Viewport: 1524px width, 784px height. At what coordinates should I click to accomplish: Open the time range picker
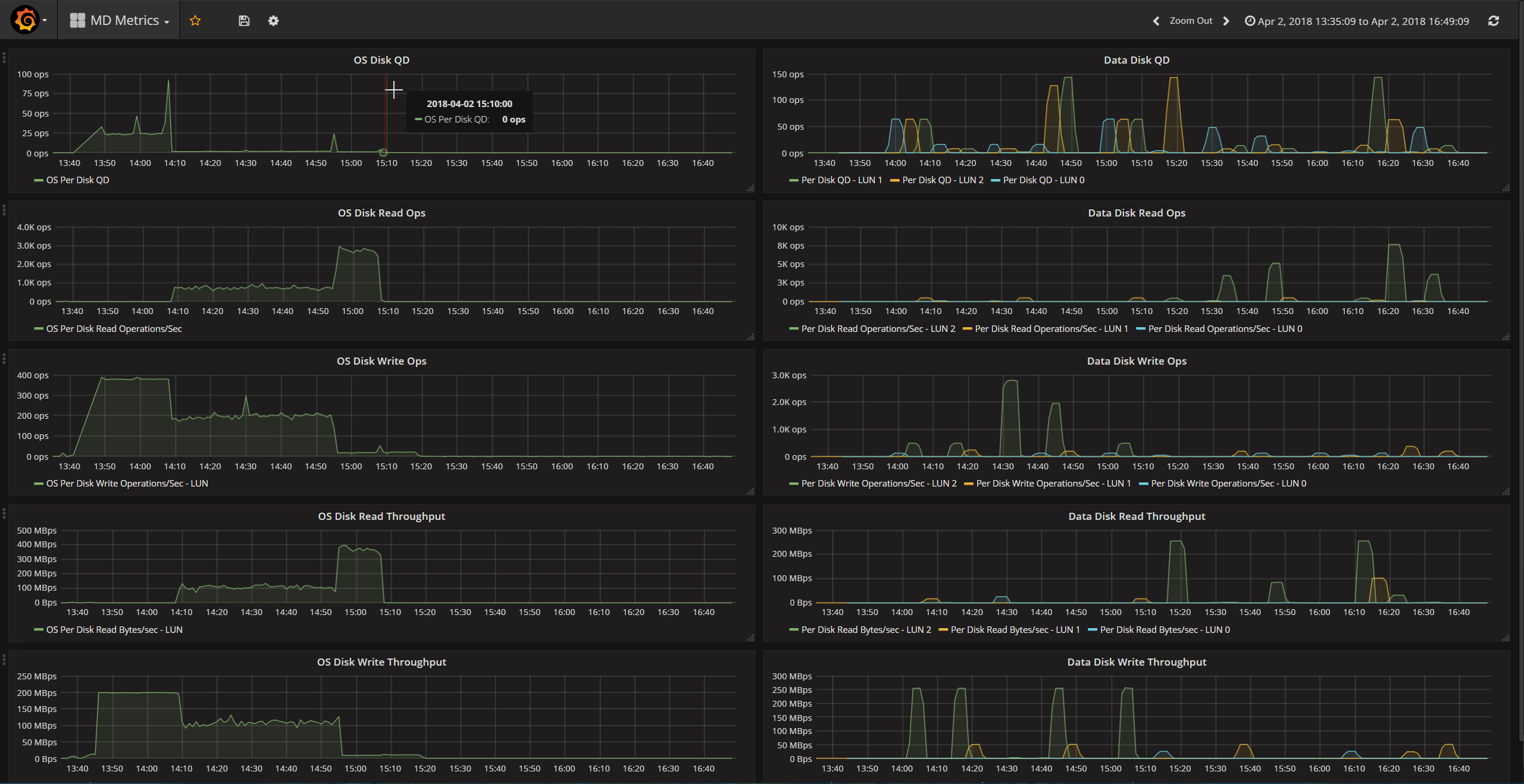pyautogui.click(x=1357, y=21)
